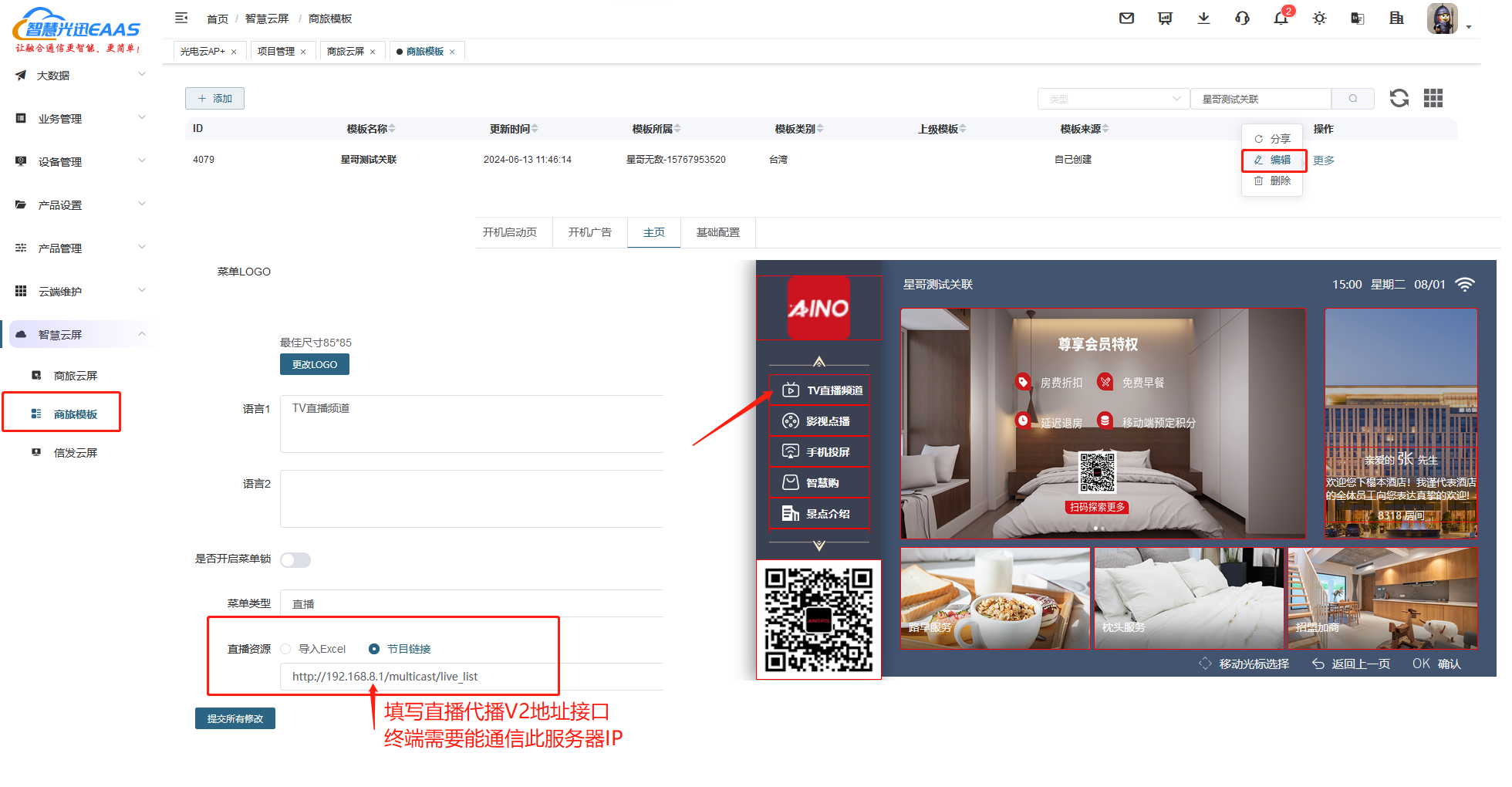Screen dimensions: 1512x787
Task: Select the 导入Excel radio option
Action: tap(286, 649)
